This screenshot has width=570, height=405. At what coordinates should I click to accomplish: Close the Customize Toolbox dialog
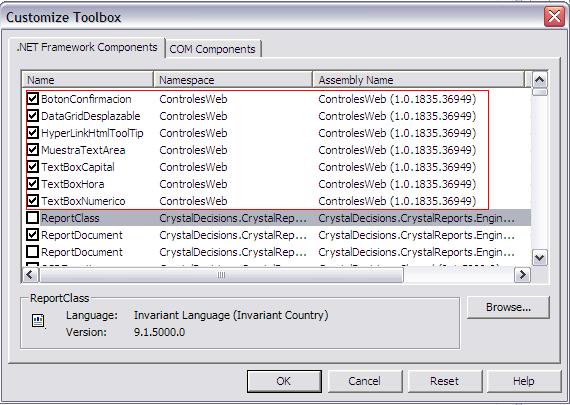[x=554, y=17]
